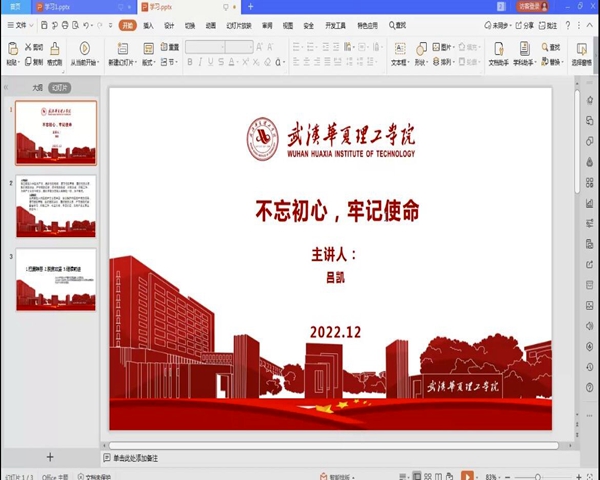The height and width of the screenshot is (480, 600).
Task: Click the zoom in plus button
Action: point(579,477)
